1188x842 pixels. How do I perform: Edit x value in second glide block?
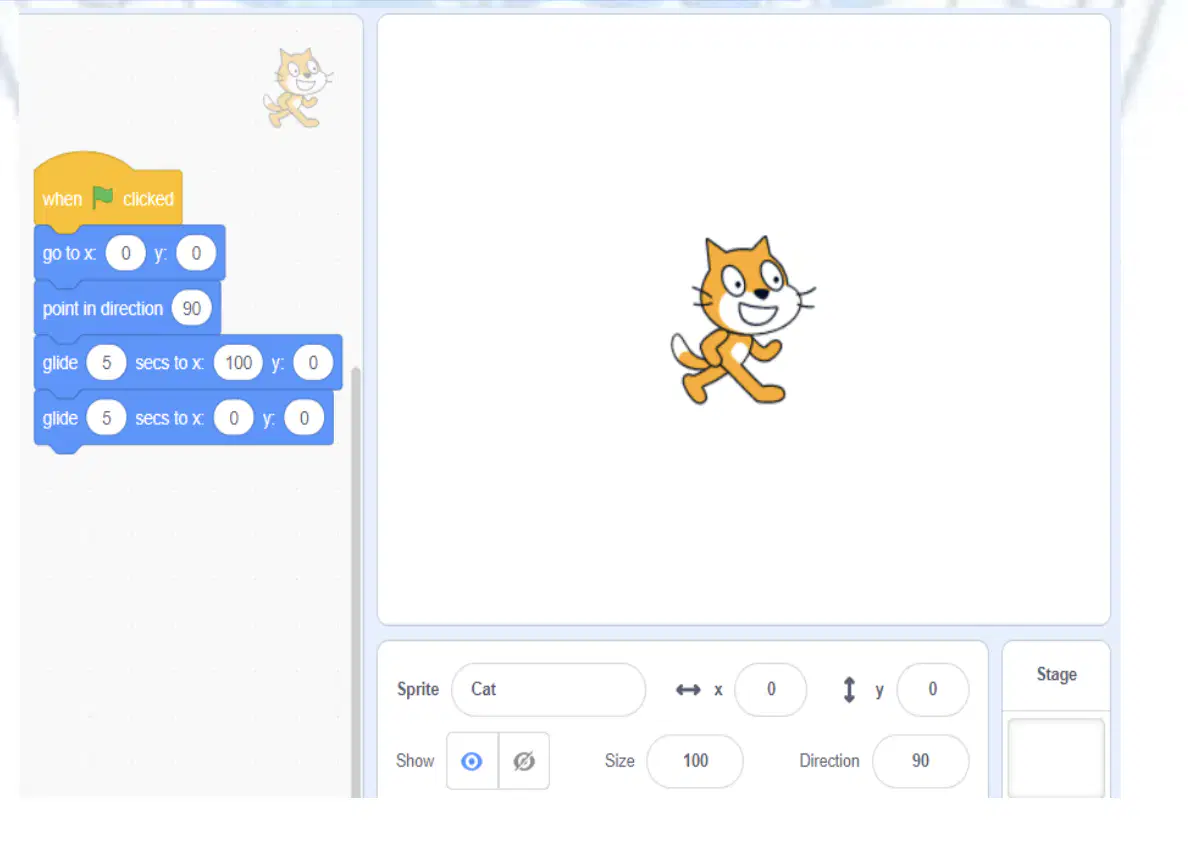[x=233, y=418]
